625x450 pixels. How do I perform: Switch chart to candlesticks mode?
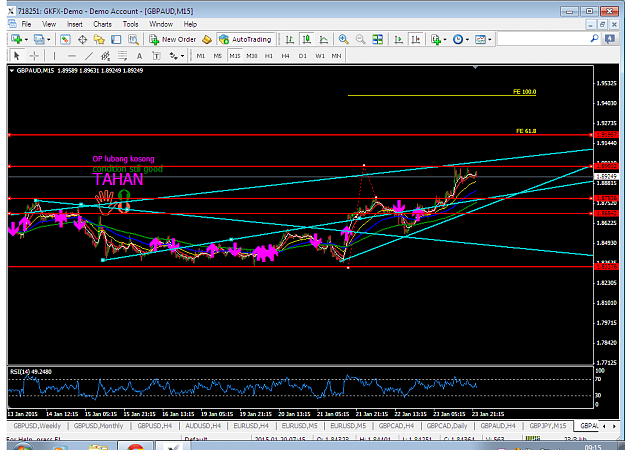coord(307,39)
